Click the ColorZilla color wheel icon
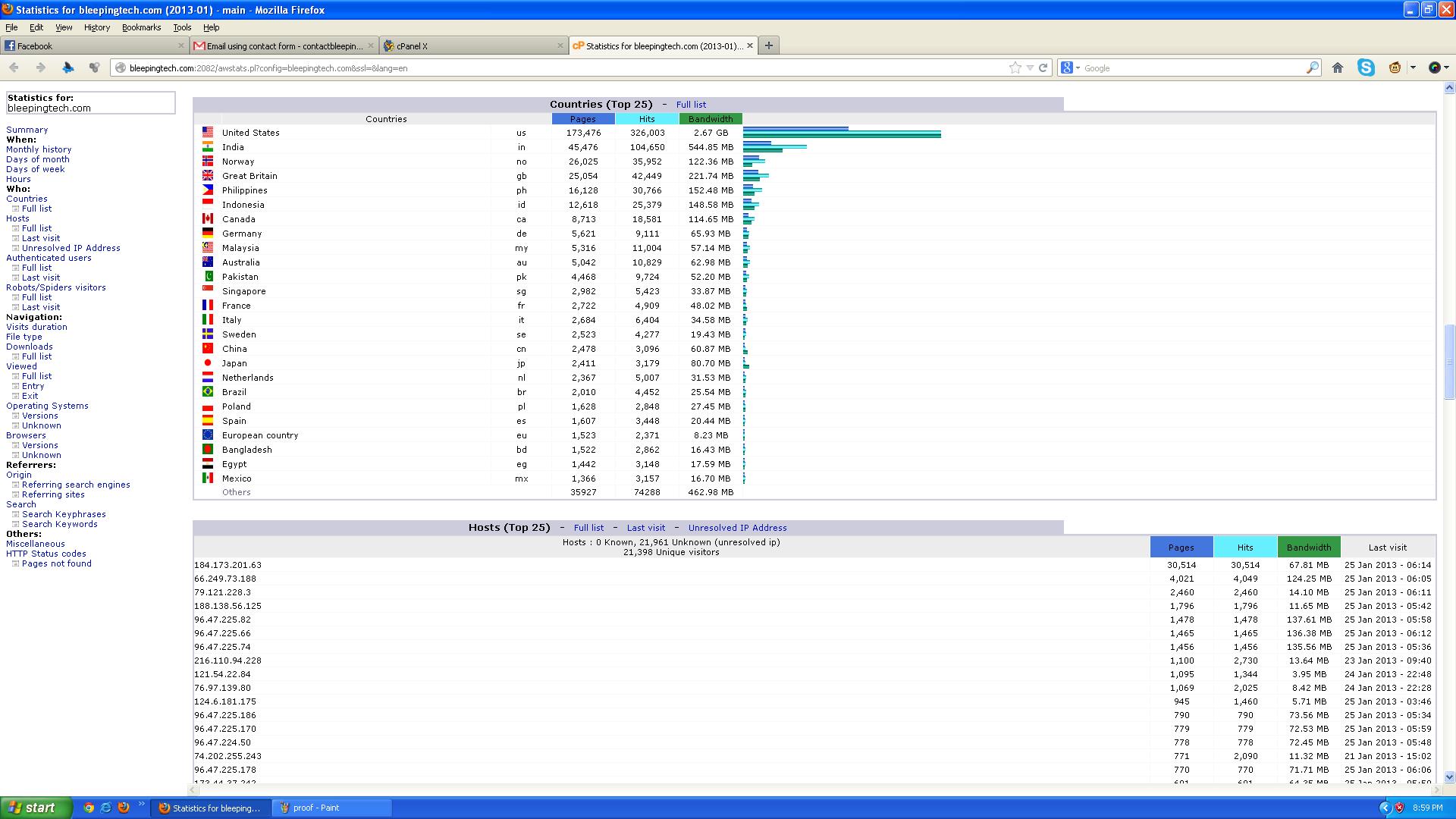Screen dimensions: 1456x819 coord(1435,67)
